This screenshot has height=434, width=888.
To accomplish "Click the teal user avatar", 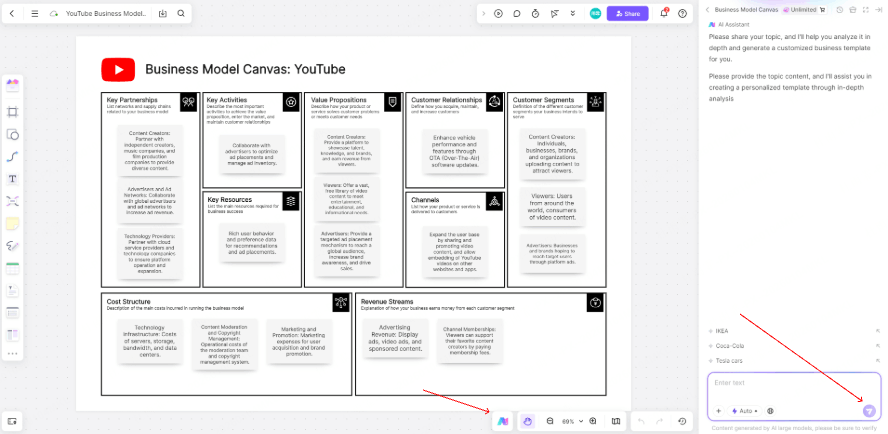I will point(595,14).
